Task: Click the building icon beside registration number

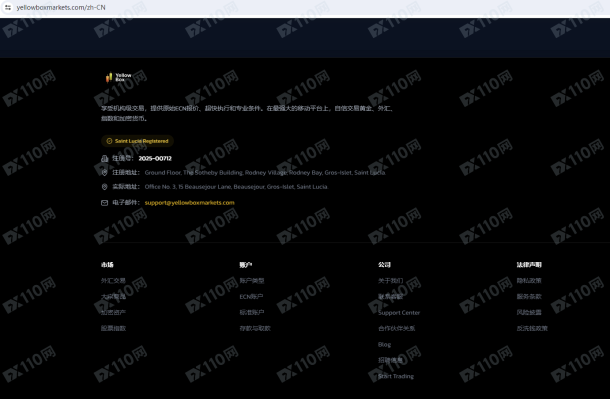Action: click(x=105, y=158)
